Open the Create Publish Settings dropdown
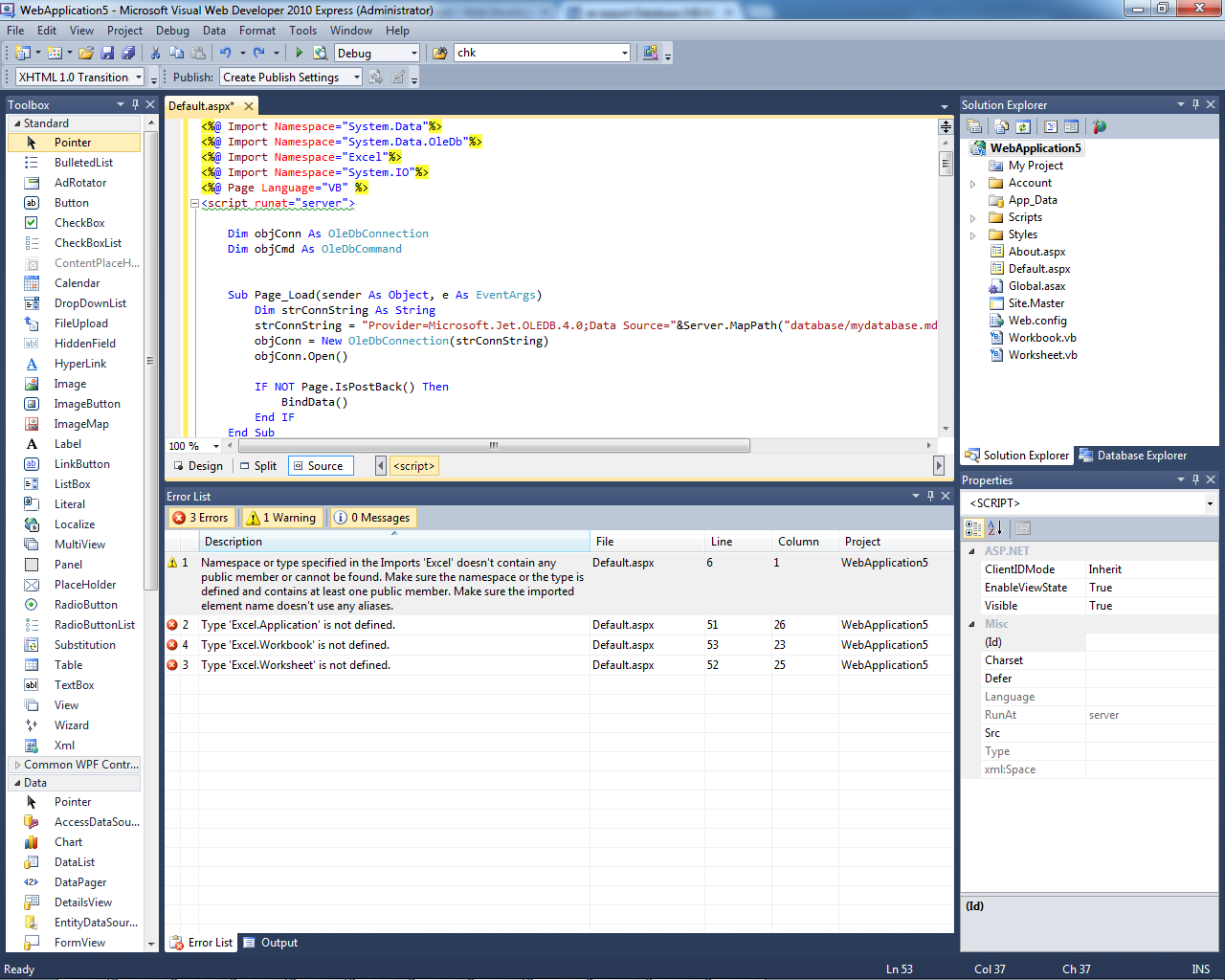Screen dimensions: 1225x980 tap(357, 78)
